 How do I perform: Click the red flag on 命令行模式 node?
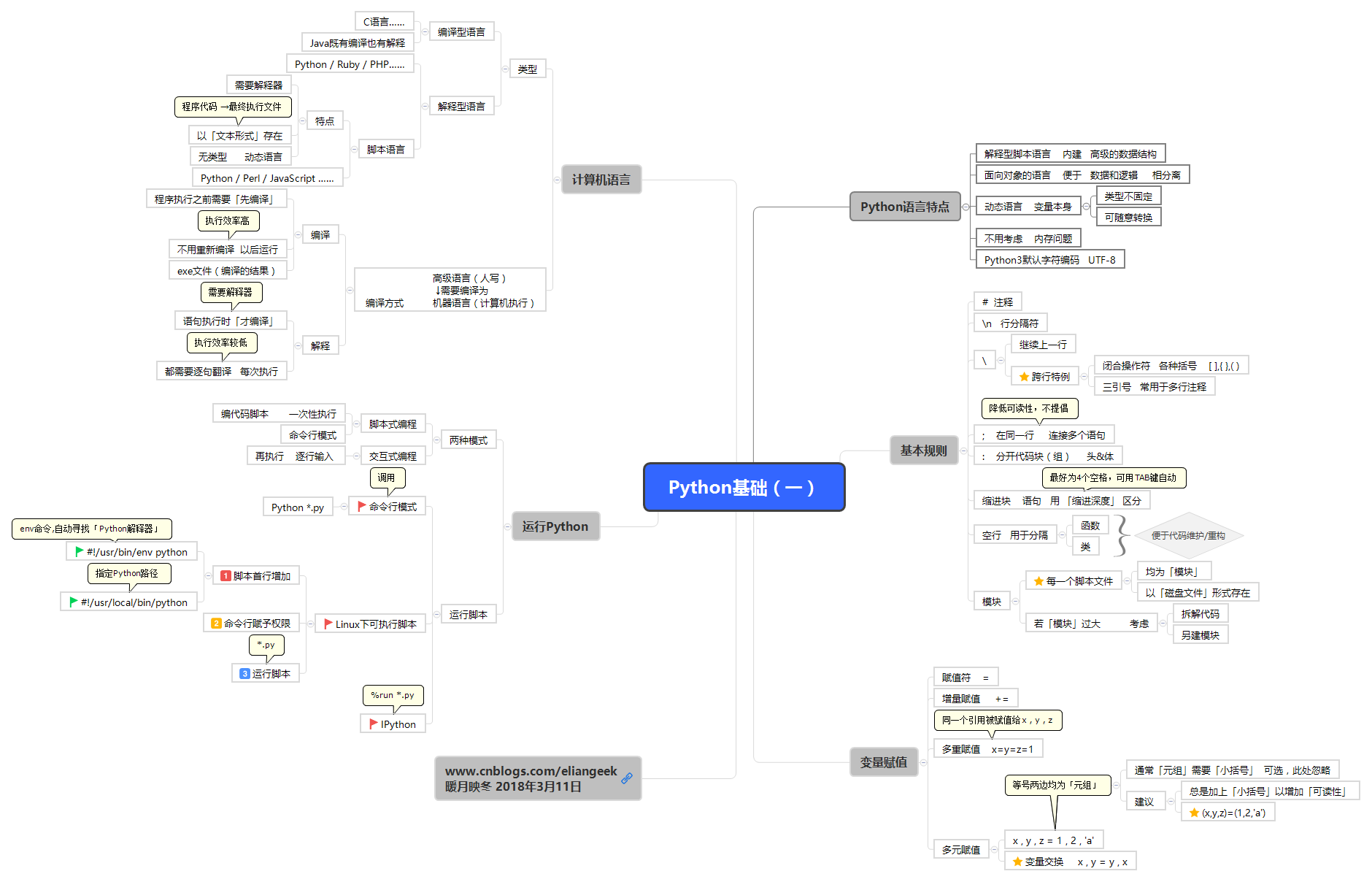(362, 506)
